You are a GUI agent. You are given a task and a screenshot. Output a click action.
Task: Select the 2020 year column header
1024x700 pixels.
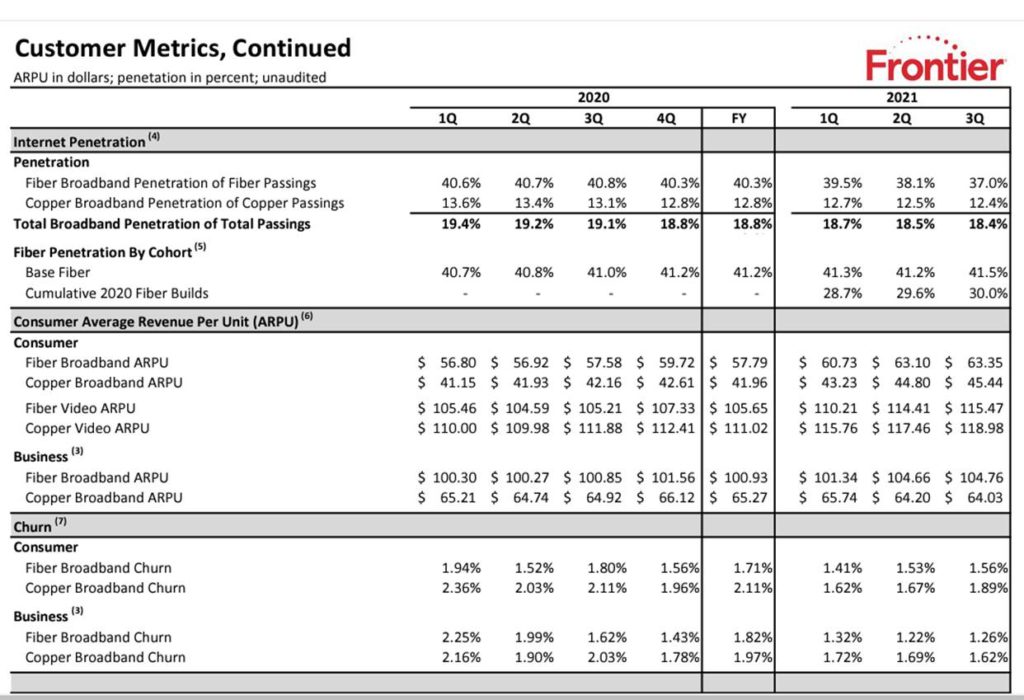593,98
